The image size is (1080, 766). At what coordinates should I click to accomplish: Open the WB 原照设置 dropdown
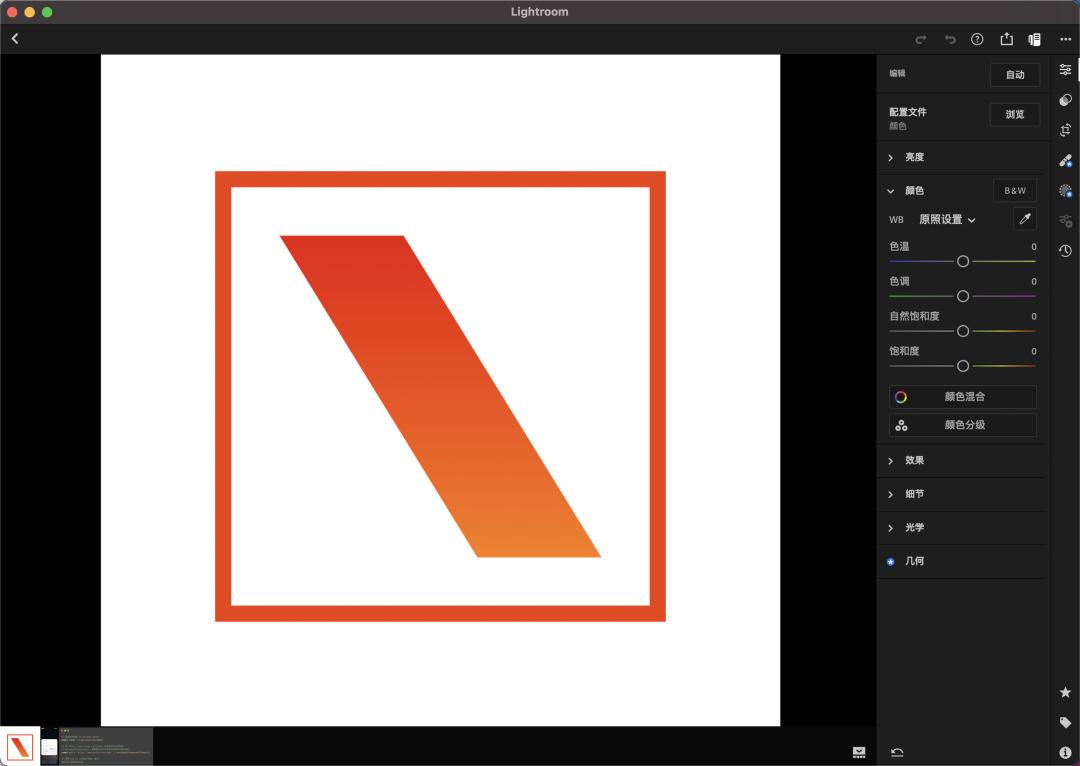point(947,220)
